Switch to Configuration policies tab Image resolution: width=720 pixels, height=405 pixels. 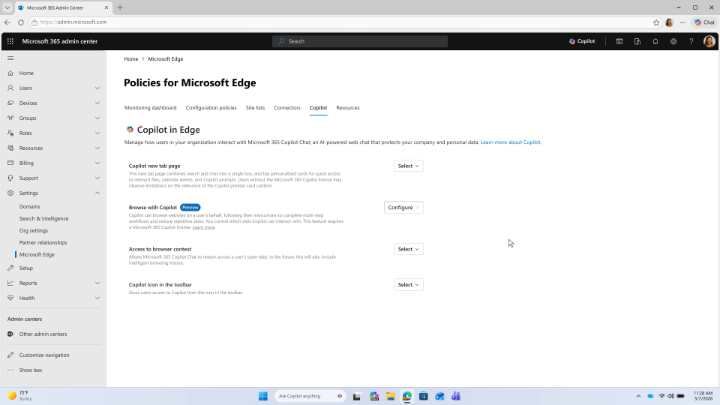[211, 108]
